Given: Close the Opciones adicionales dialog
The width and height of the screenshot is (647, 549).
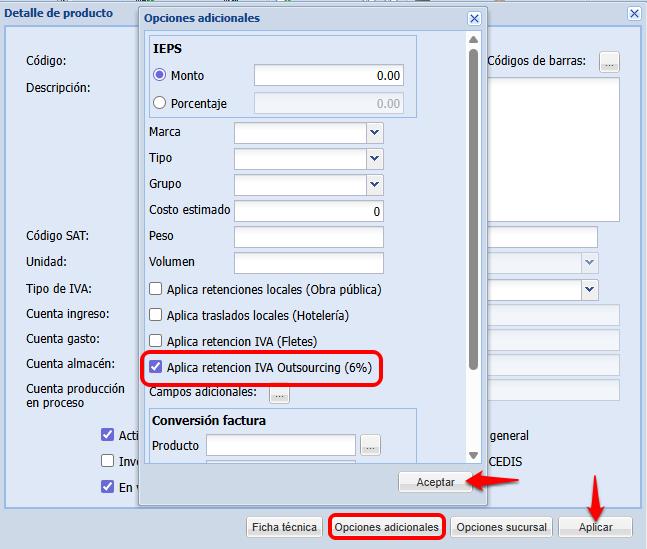Looking at the screenshot, I should tap(474, 18).
